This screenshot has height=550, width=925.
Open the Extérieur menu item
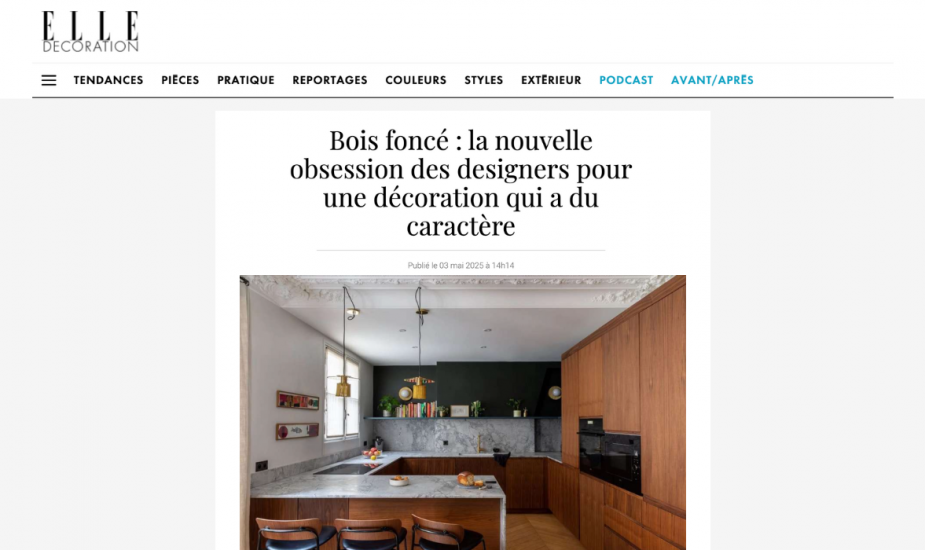[551, 80]
